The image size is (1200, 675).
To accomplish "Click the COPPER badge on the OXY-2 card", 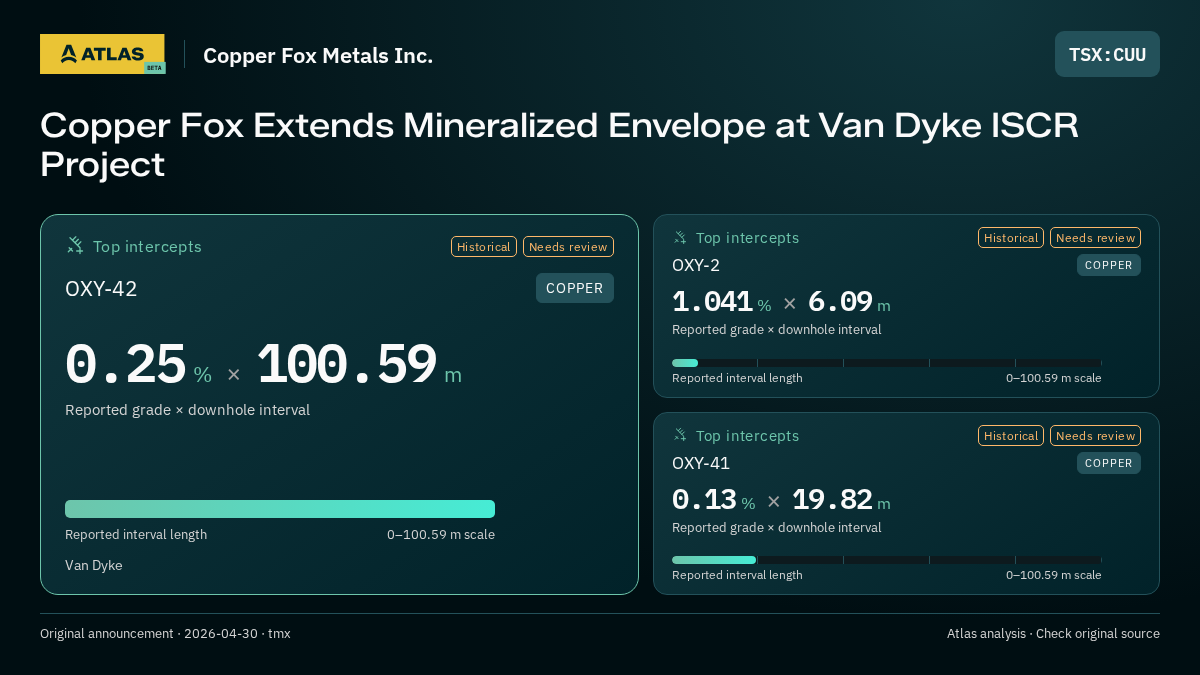I will (x=1109, y=265).
